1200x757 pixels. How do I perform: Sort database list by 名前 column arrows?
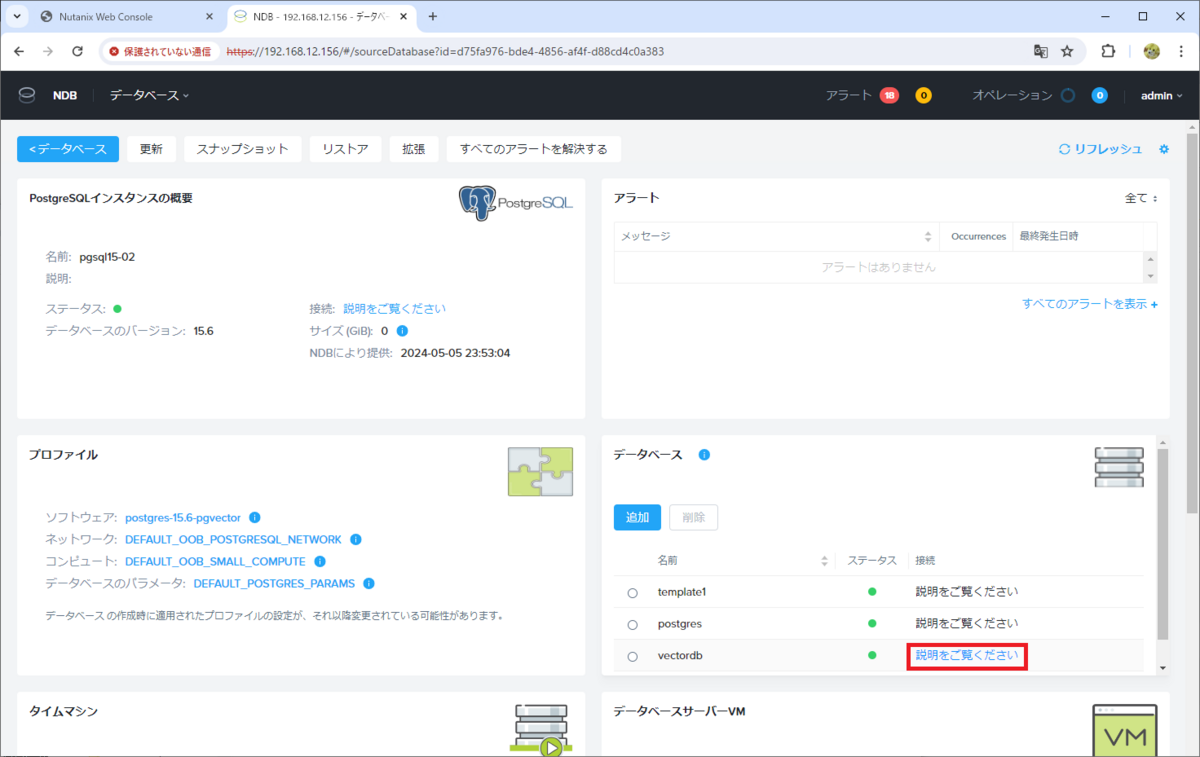pos(824,560)
